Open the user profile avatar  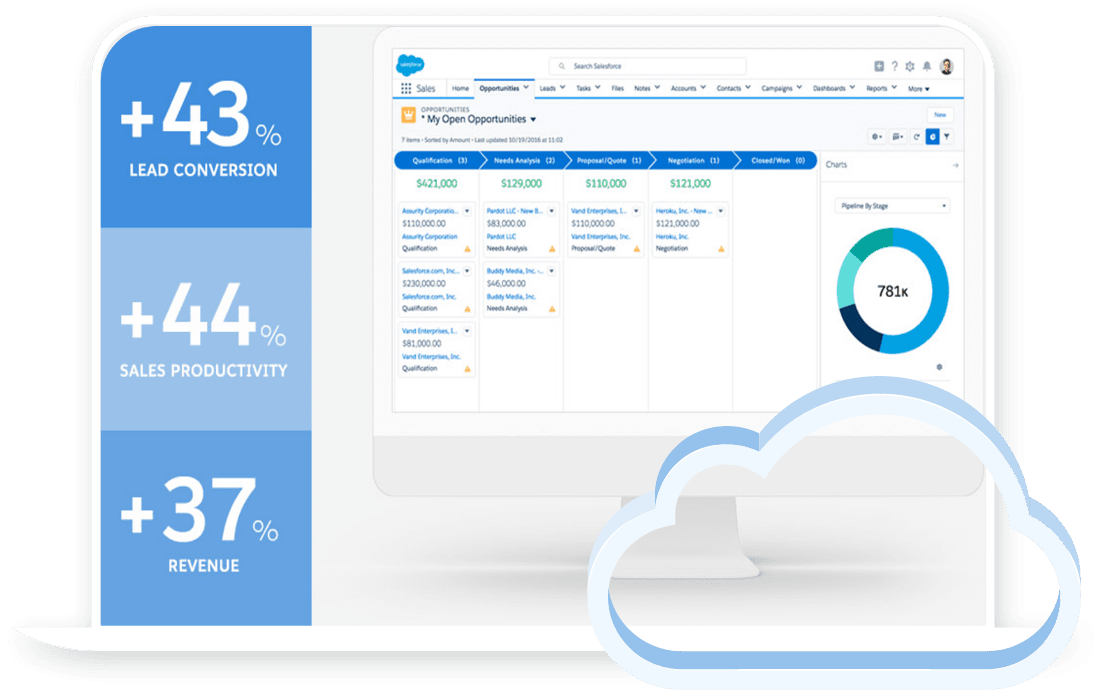click(x=946, y=66)
